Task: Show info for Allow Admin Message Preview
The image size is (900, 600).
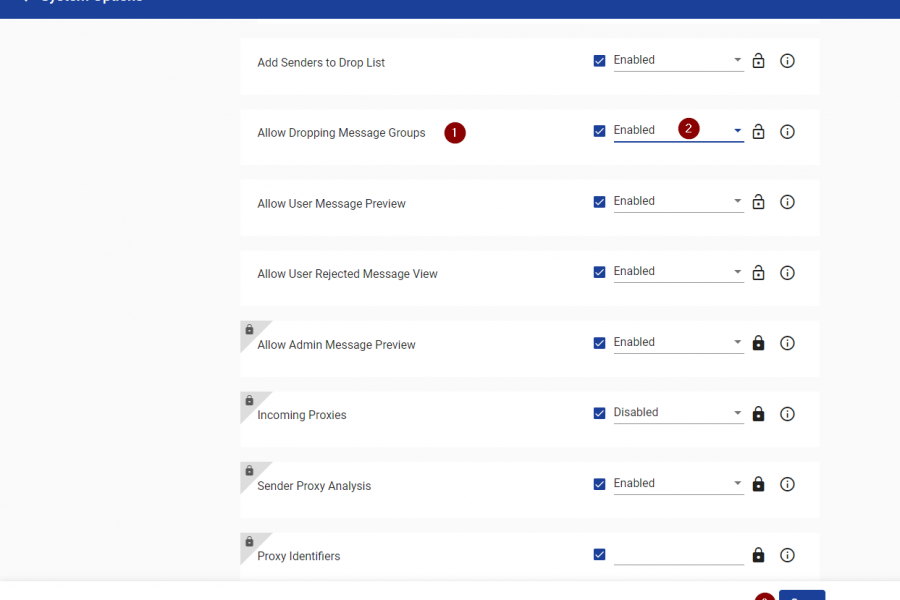Action: point(787,343)
